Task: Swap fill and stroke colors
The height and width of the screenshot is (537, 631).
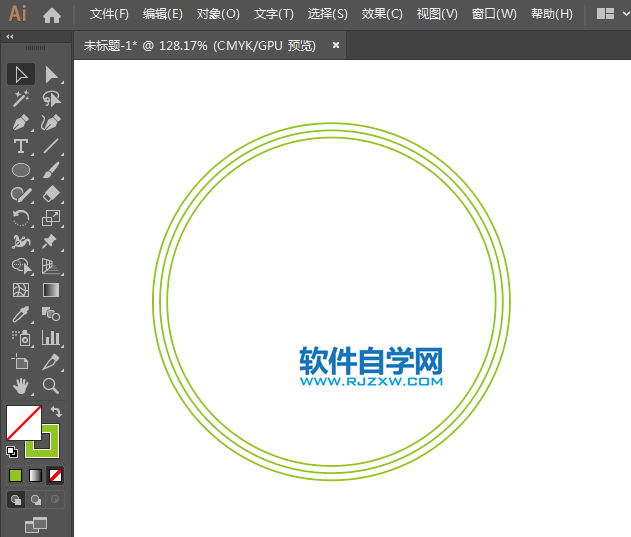Action: click(56, 411)
